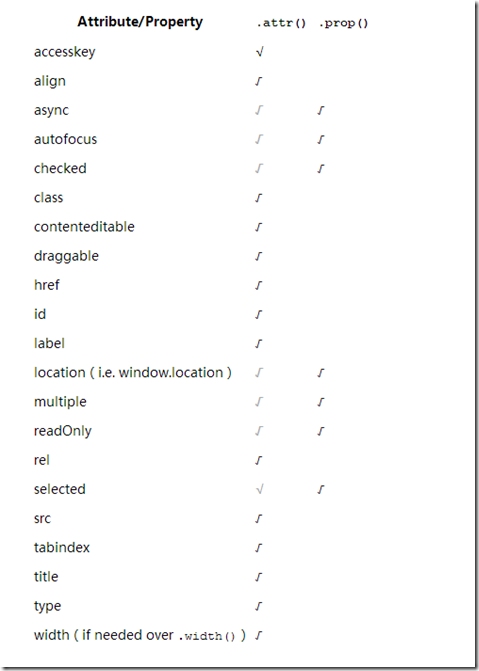Click the draggable attribute name
Viewport: 479px width, 671px height.
(66, 256)
